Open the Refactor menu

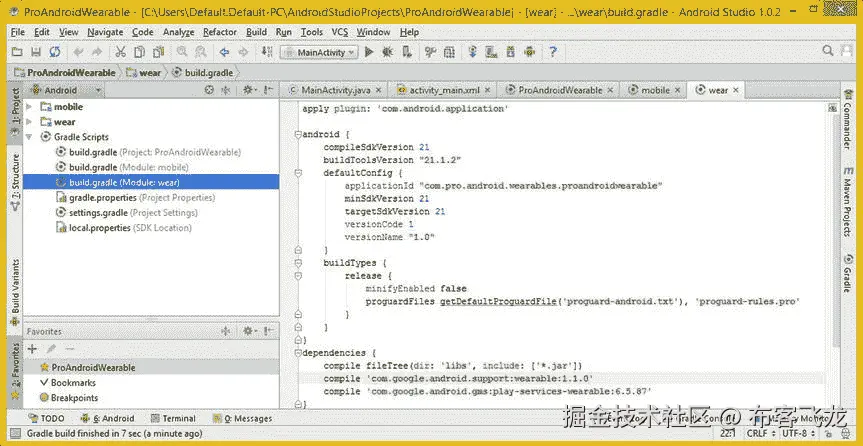pos(220,32)
